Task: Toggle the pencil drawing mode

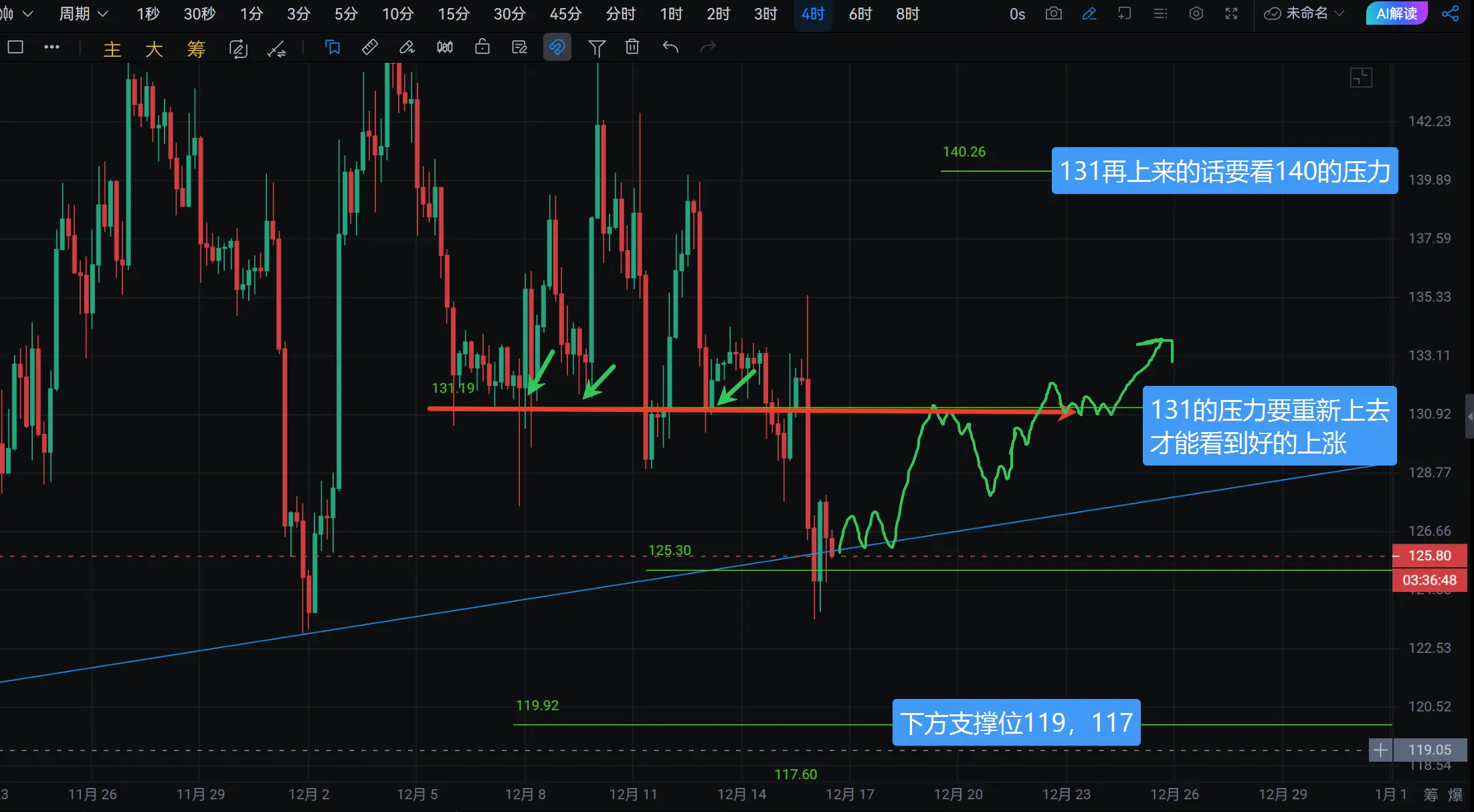Action: coord(1089,13)
